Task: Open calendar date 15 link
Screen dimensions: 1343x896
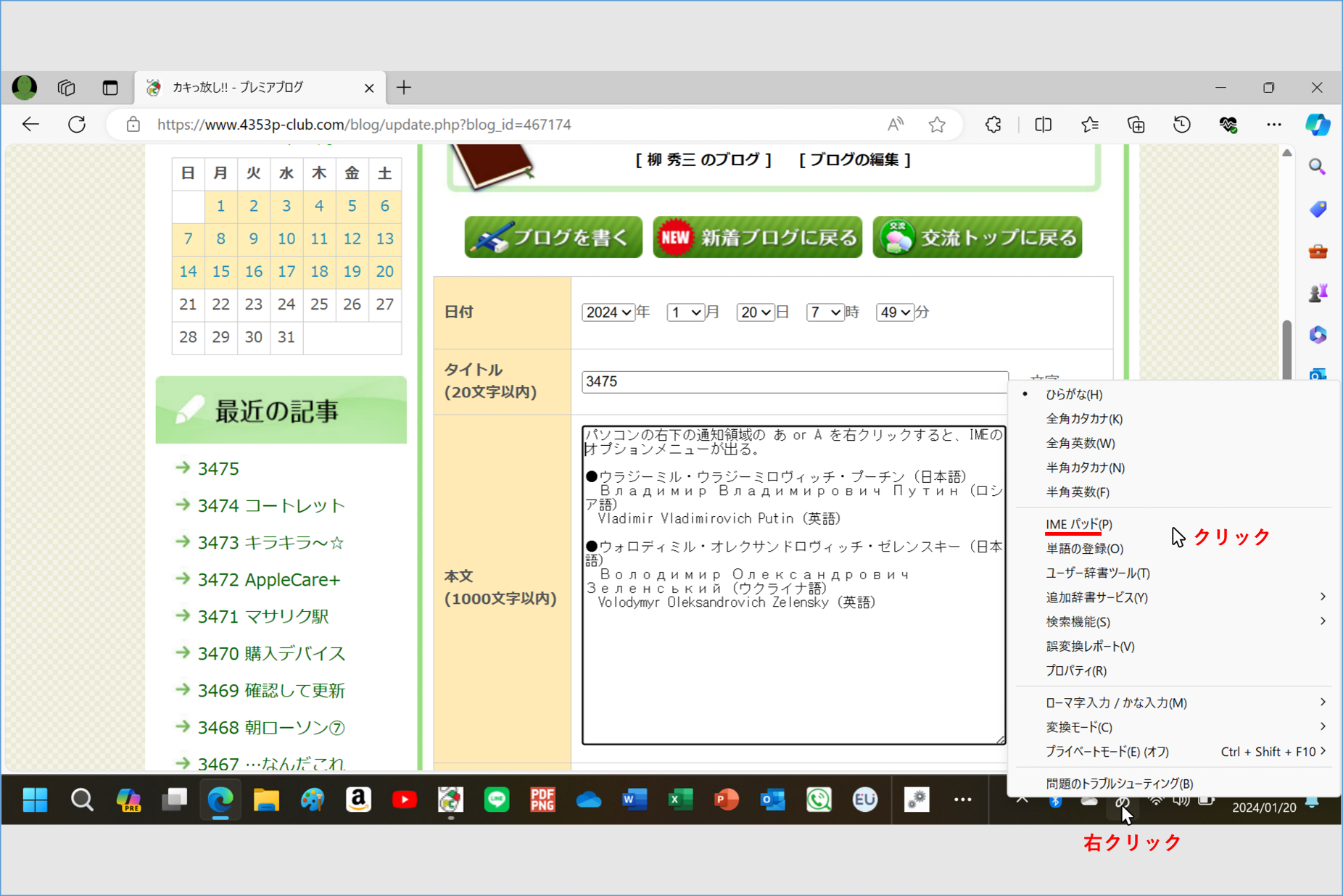Action: pos(220,271)
